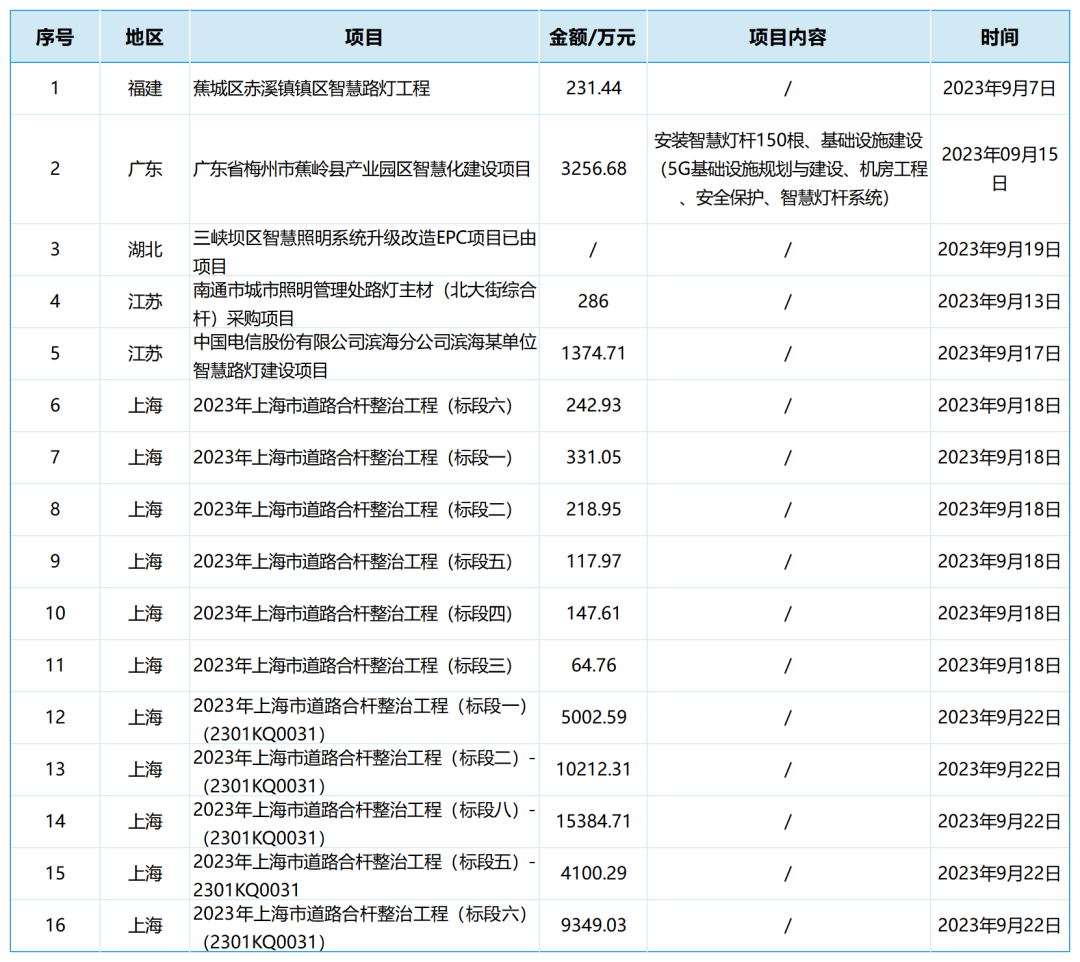The height and width of the screenshot is (962, 1080).
Task: Select the amount cell 3256.68
Action: (593, 168)
